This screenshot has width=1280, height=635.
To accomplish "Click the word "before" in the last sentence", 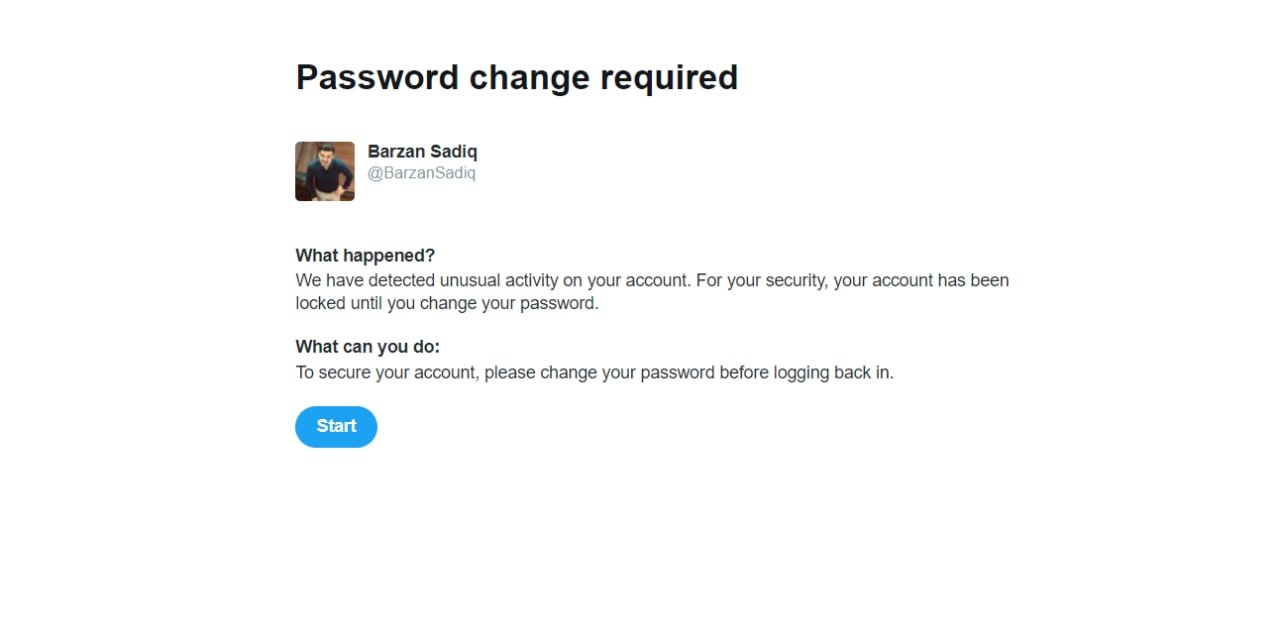I will coord(743,373).
